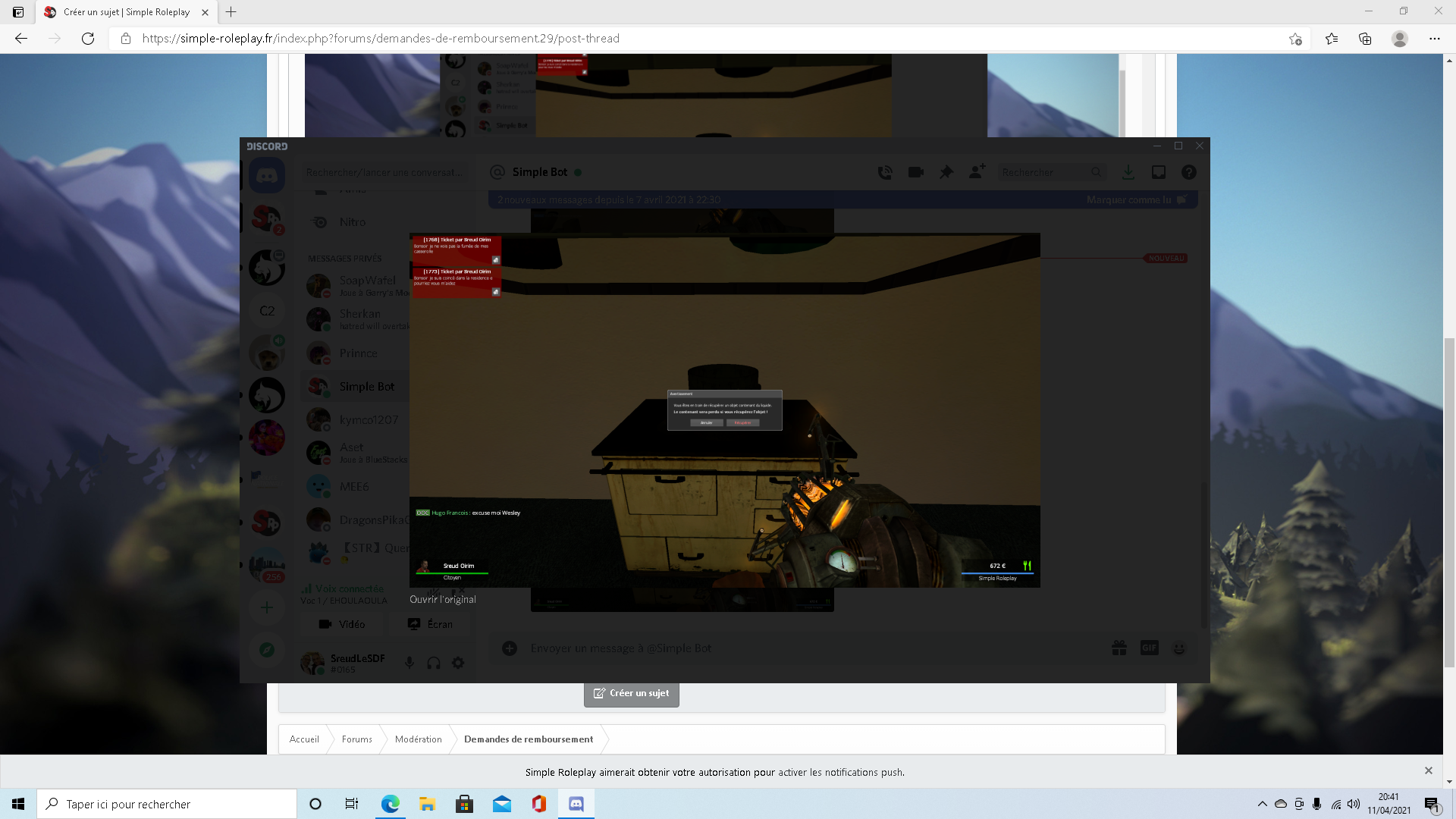Open MEE6 direct message
This screenshot has width=1456, height=819.
click(355, 487)
